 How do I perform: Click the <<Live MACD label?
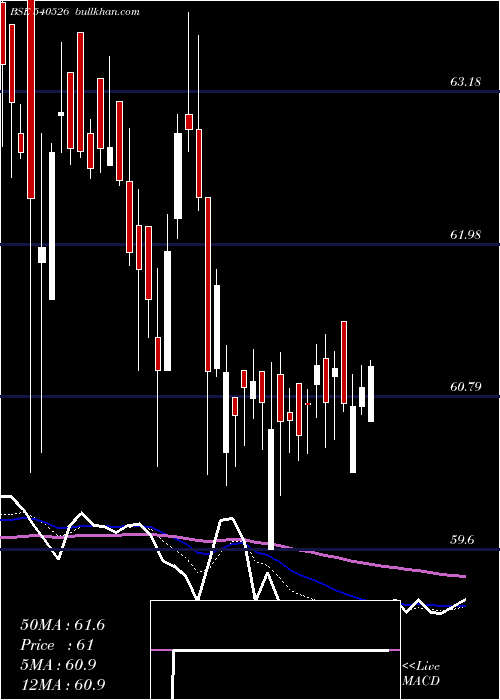421,673
